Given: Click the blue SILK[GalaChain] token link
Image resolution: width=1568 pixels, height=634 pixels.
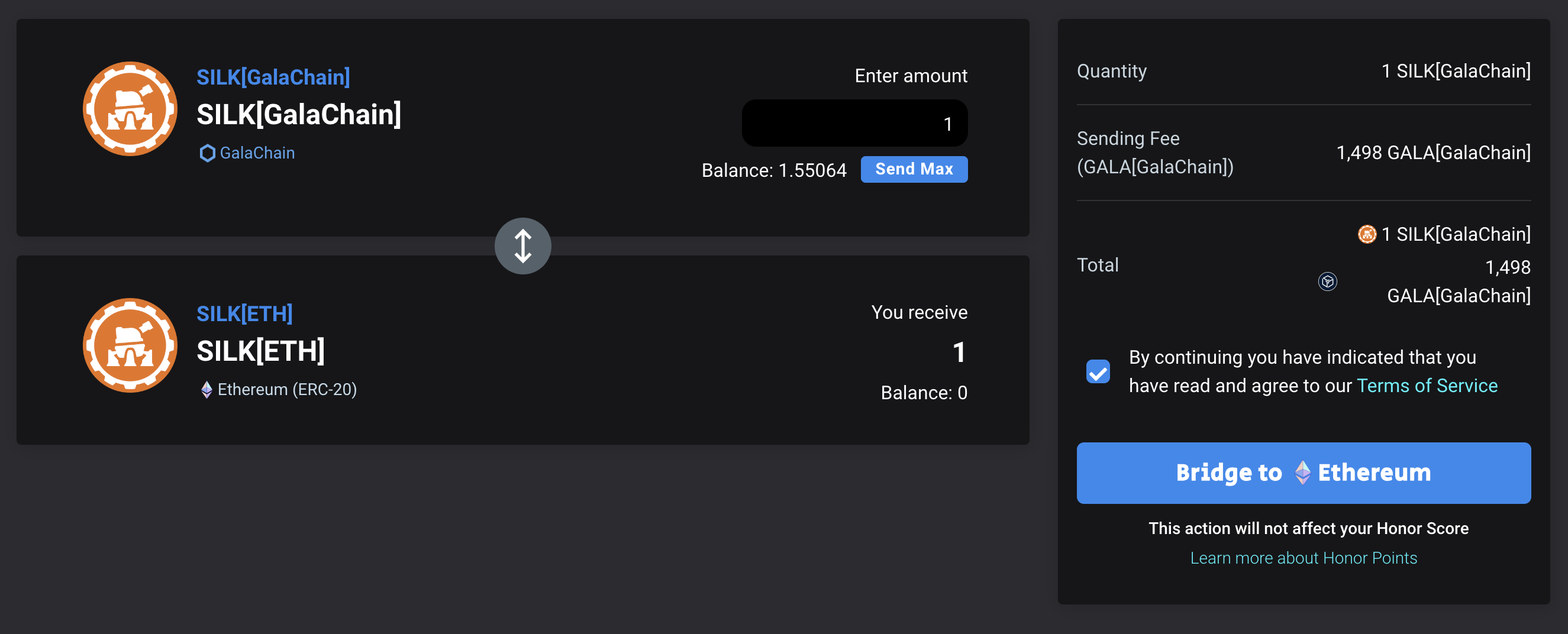Looking at the screenshot, I should point(273,77).
